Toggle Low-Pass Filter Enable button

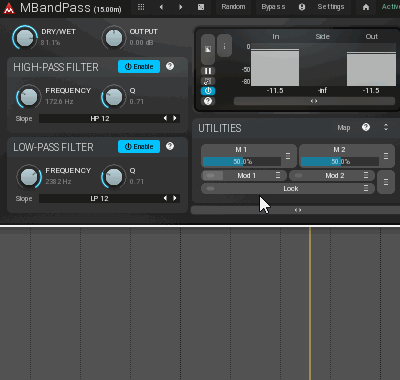(139, 147)
